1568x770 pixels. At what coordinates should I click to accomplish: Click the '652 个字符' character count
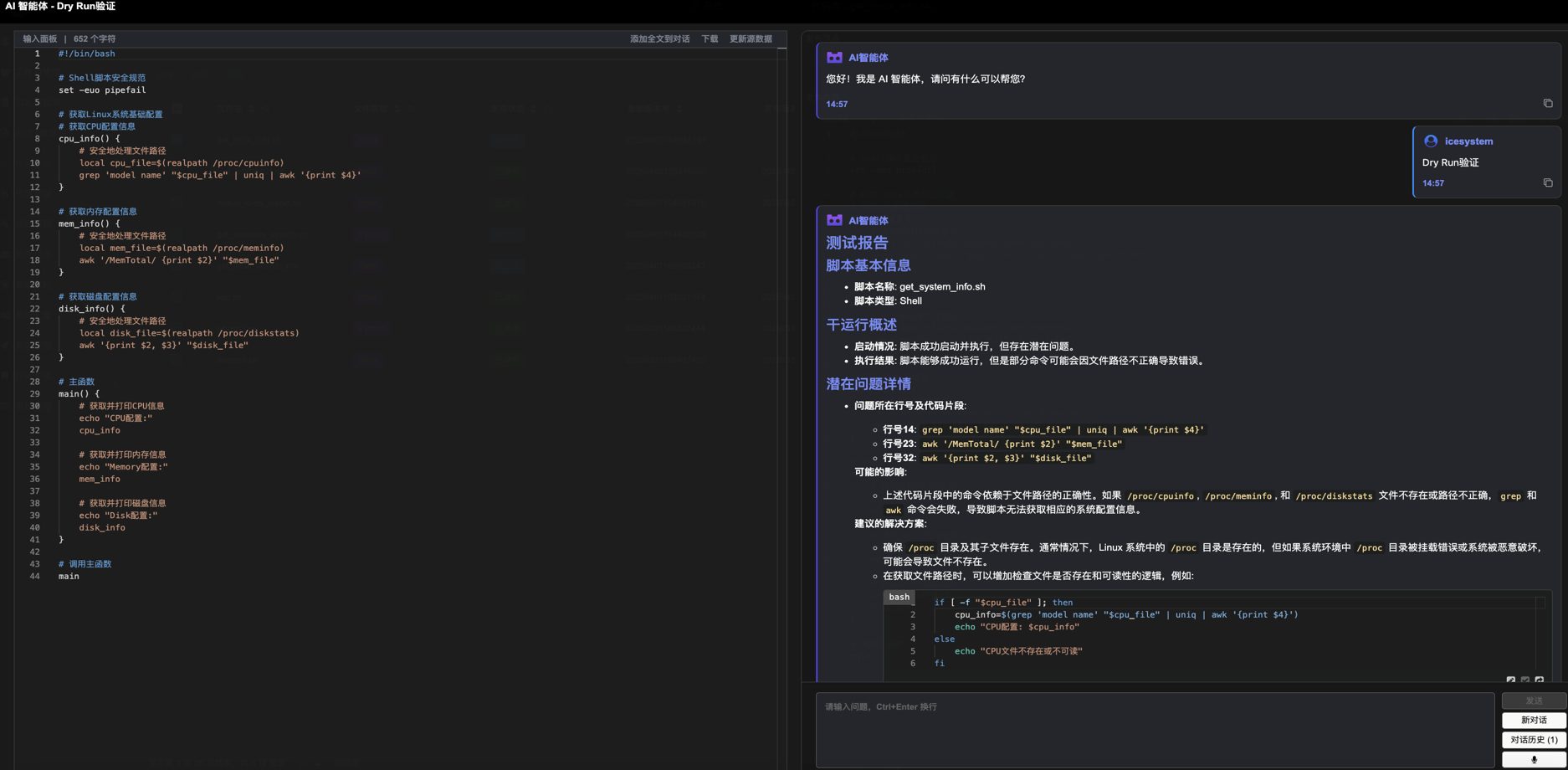95,38
